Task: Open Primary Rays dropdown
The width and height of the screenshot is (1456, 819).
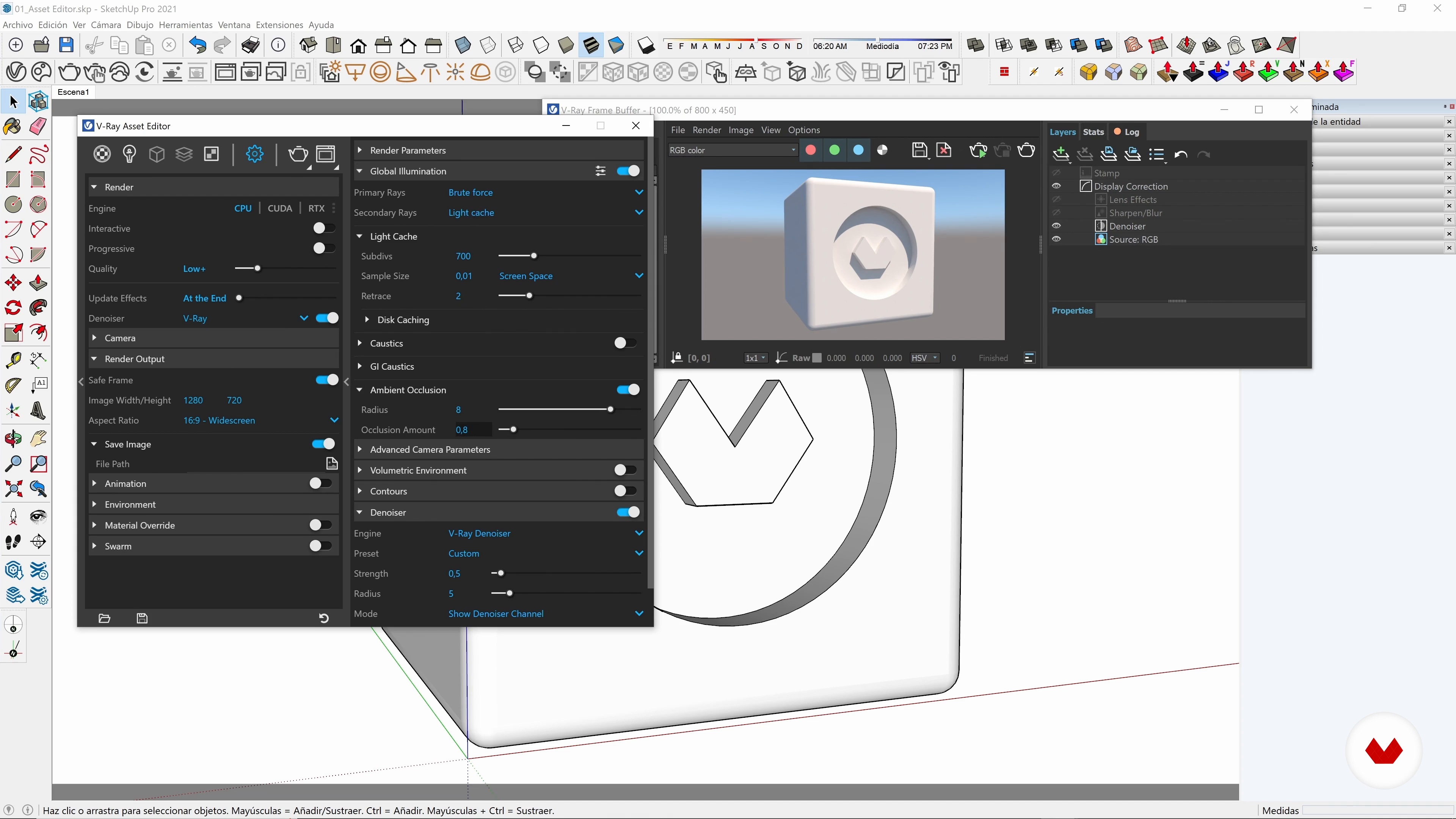Action: click(x=546, y=193)
